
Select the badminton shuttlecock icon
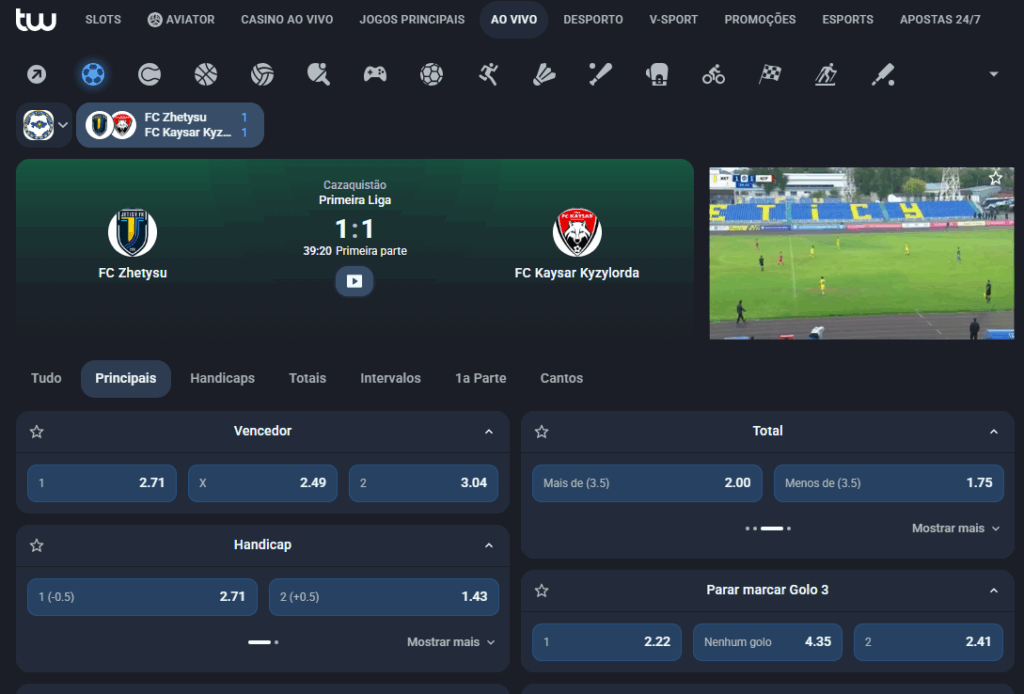click(544, 74)
